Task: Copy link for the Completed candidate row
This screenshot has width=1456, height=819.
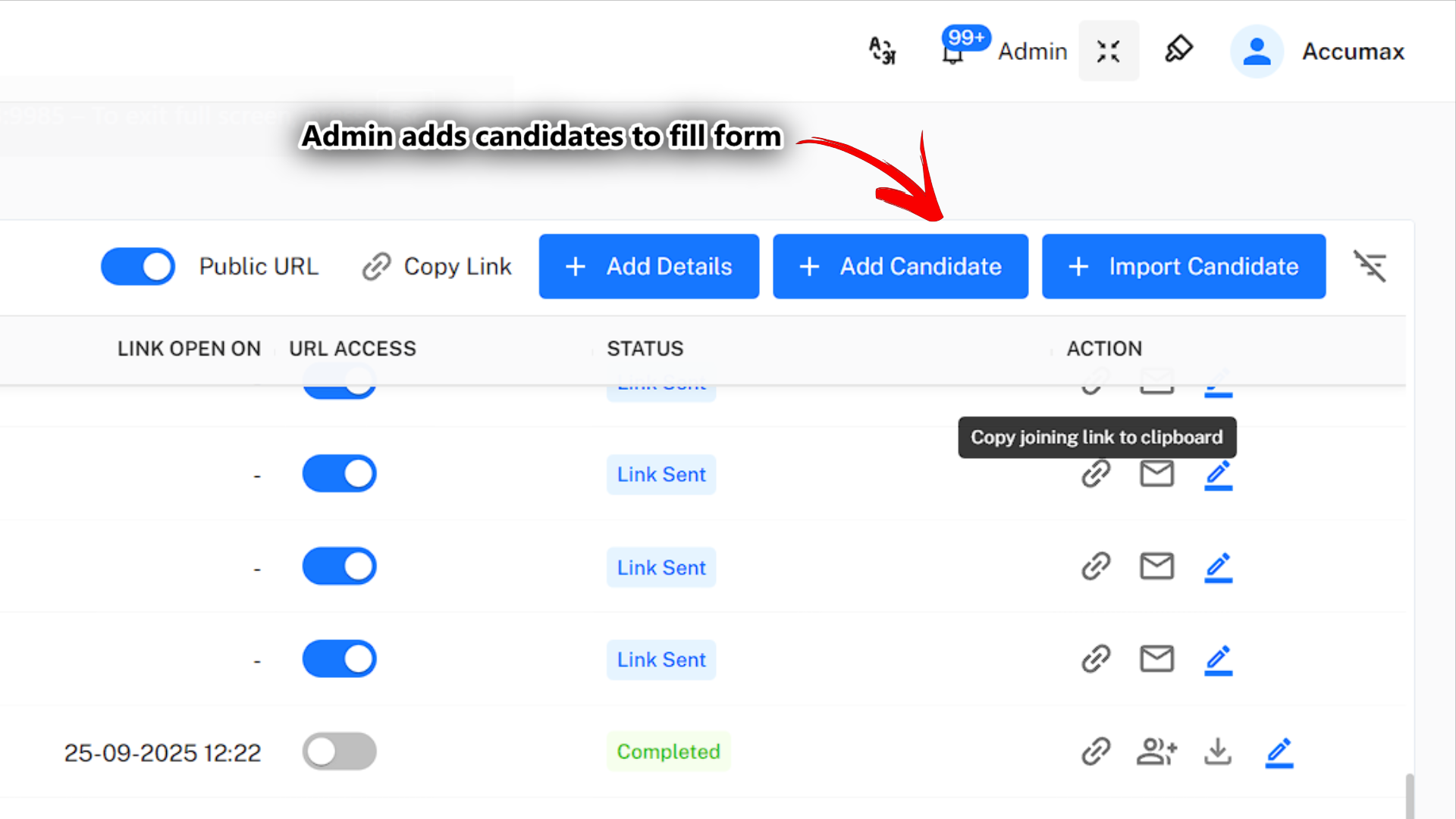Action: (x=1096, y=752)
